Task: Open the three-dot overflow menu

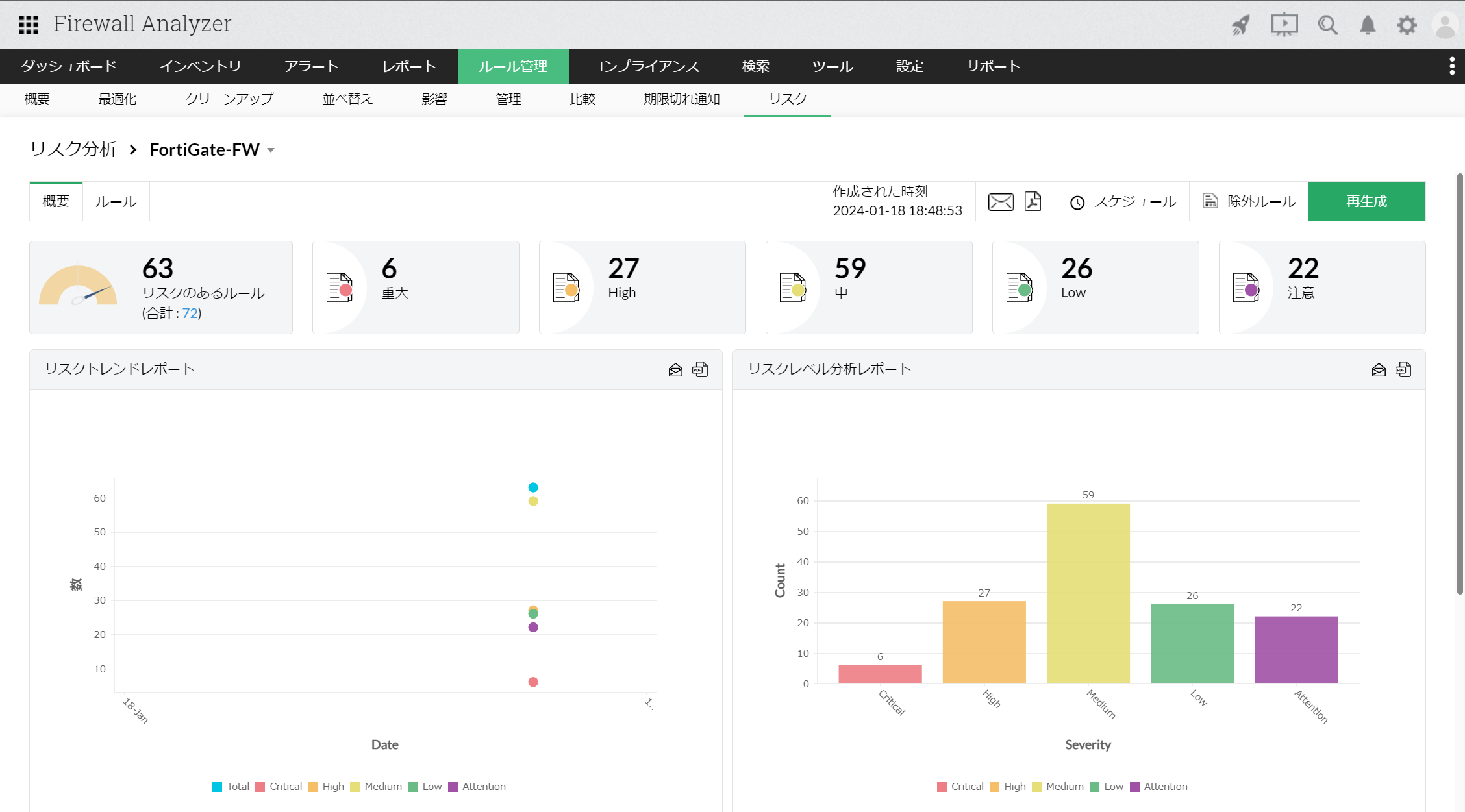Action: pos(1452,66)
